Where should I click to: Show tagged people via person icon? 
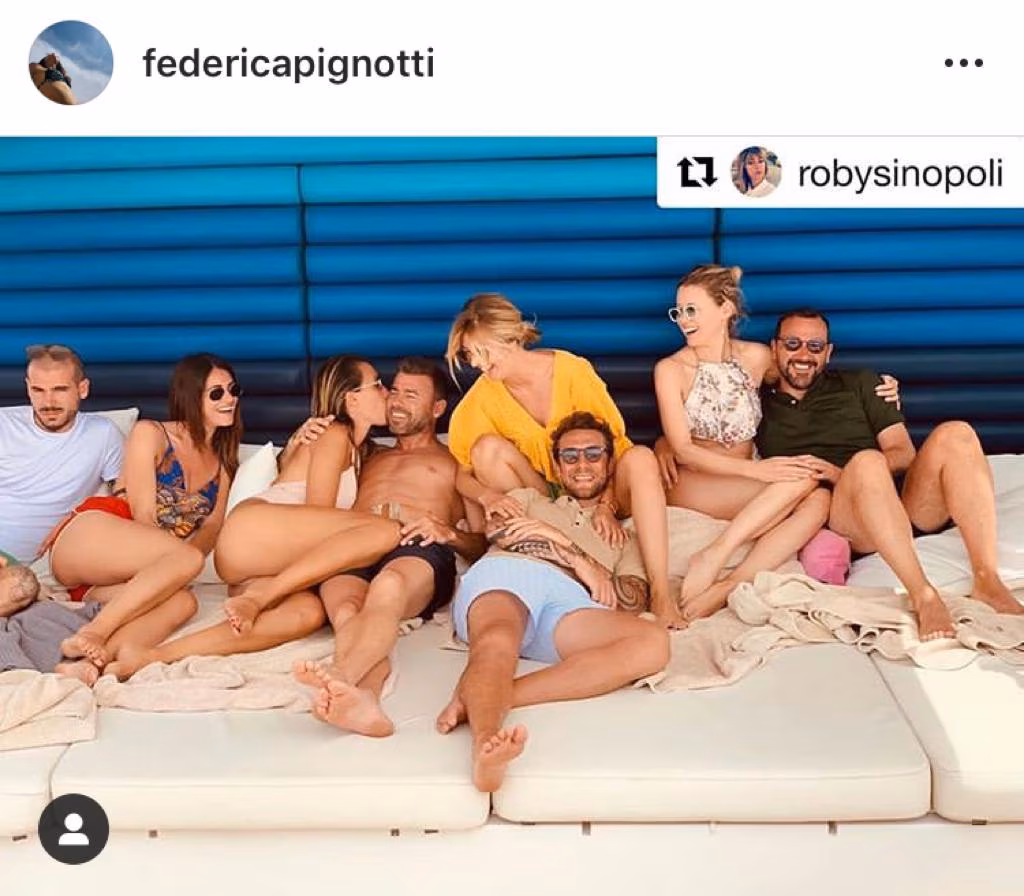pyautogui.click(x=73, y=829)
